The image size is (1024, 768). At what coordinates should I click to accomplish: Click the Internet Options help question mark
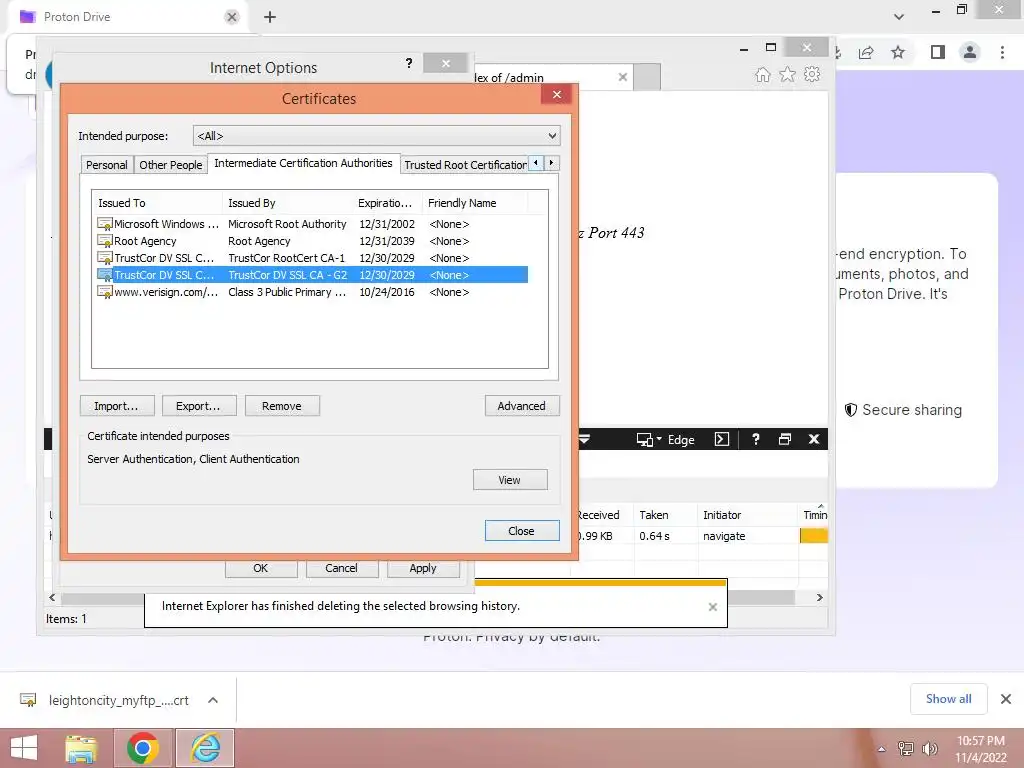[x=409, y=63]
